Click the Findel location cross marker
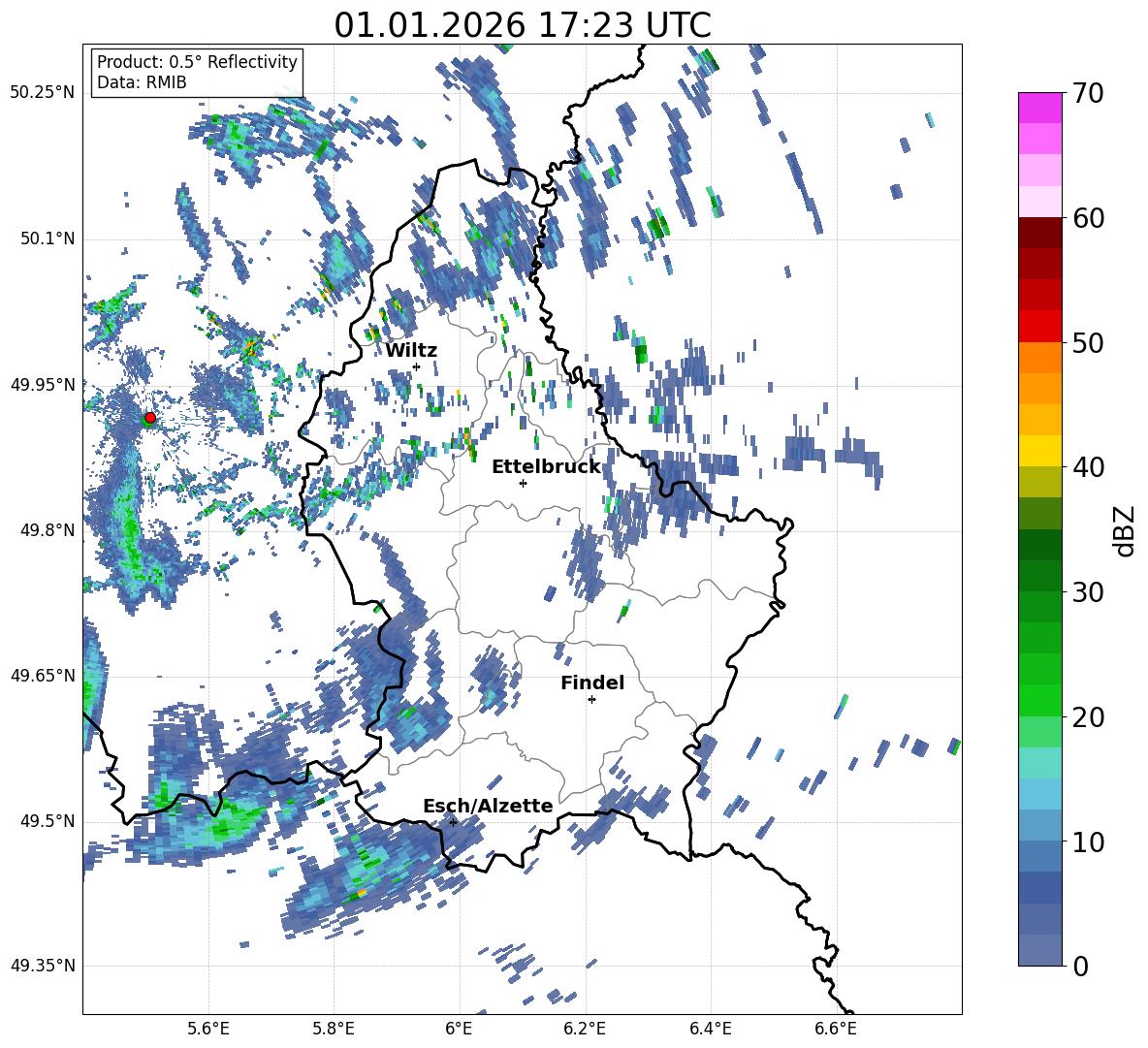 [591, 700]
